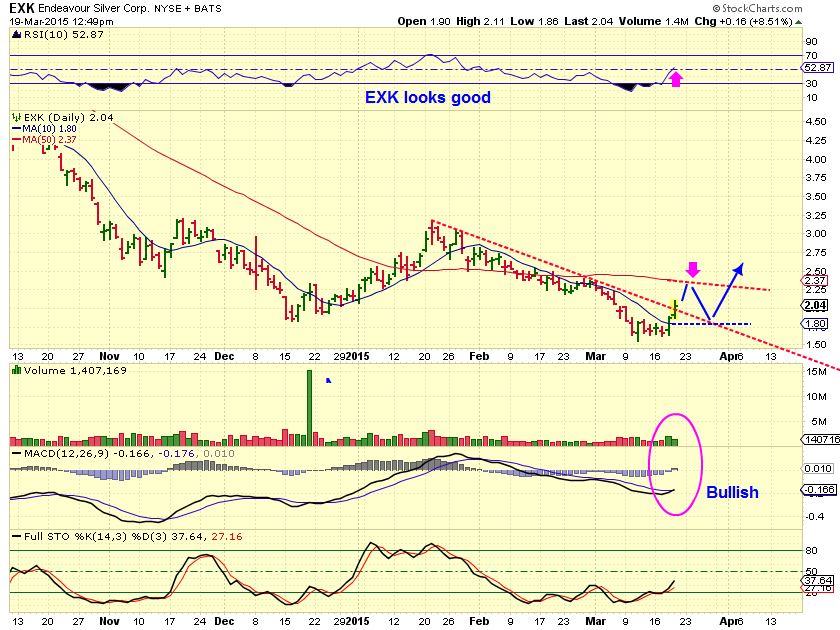Click the green up-triangle beside the Chg value
This screenshot has height=630, width=840.
point(798,22)
